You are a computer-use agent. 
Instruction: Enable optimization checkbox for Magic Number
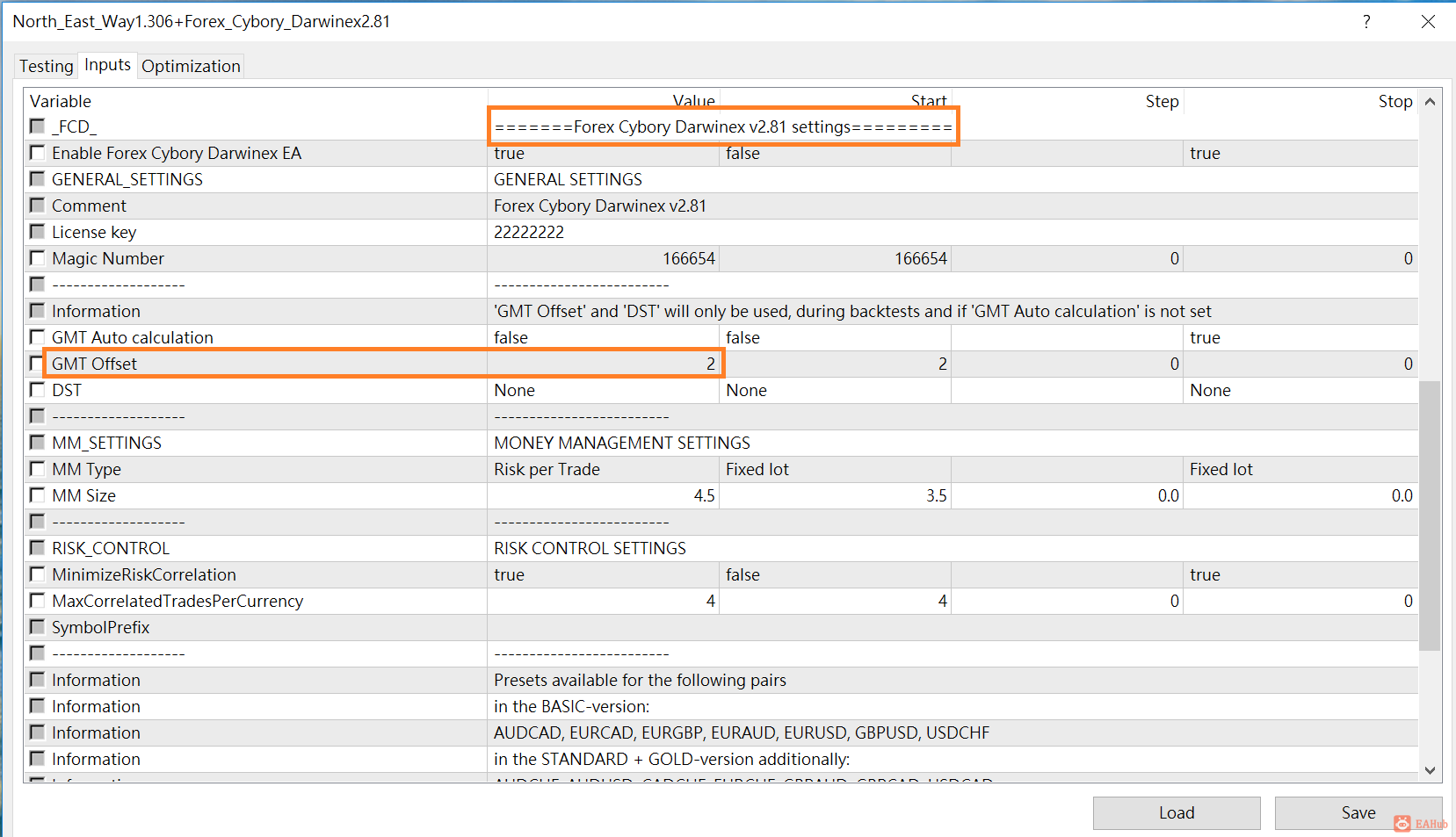point(37,258)
